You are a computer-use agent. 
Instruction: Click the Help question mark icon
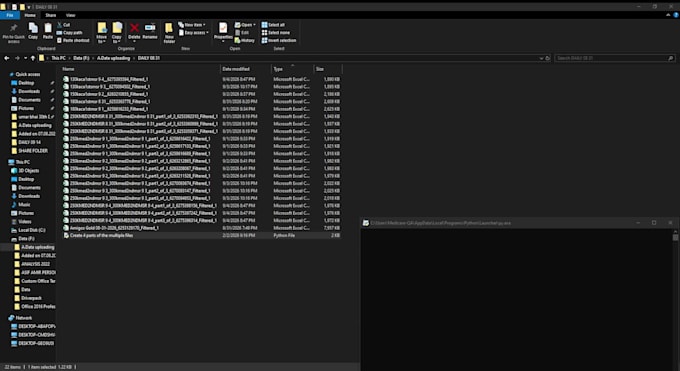pos(676,15)
